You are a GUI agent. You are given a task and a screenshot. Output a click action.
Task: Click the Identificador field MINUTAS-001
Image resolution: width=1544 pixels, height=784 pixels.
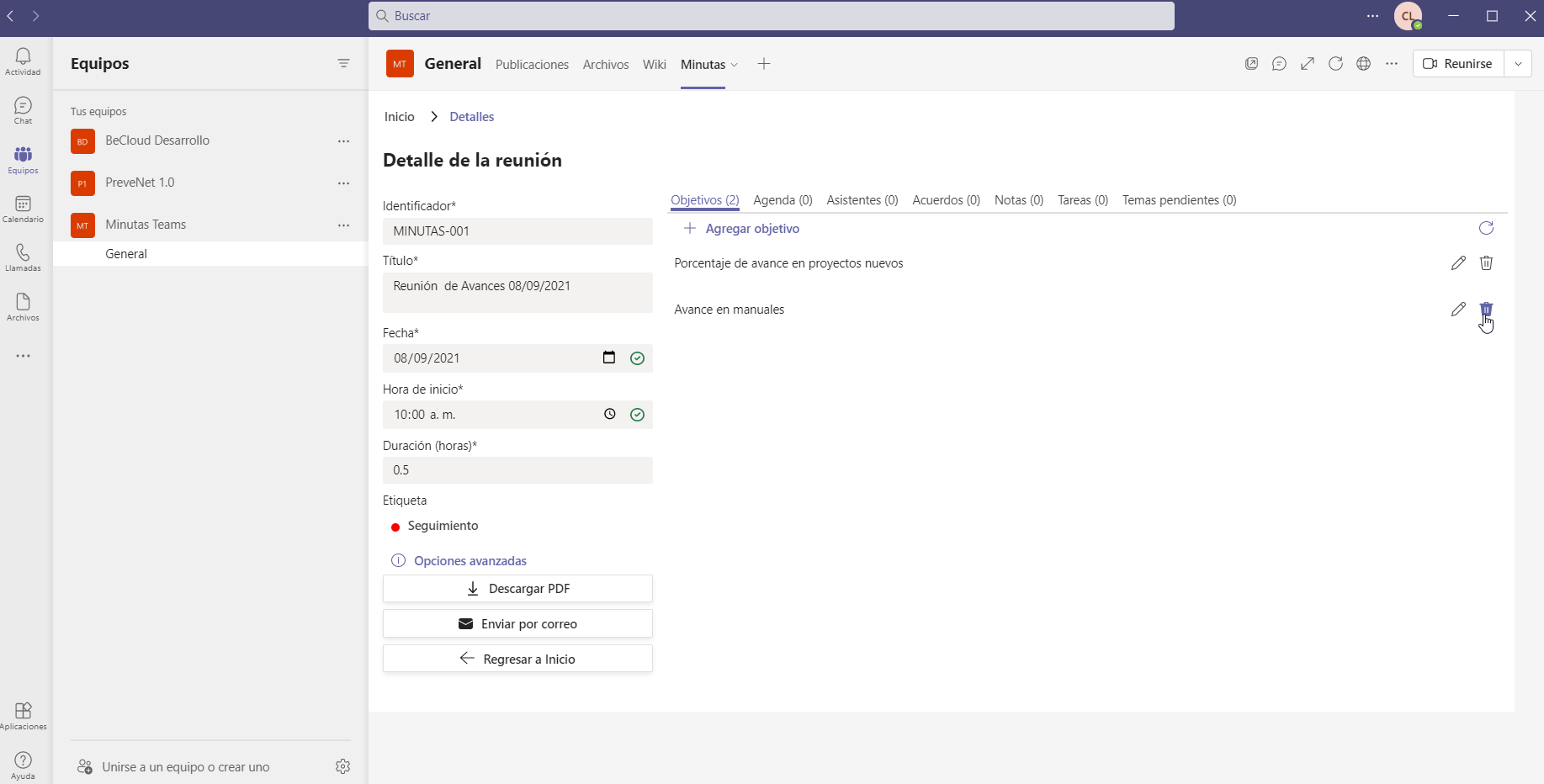[x=517, y=231]
